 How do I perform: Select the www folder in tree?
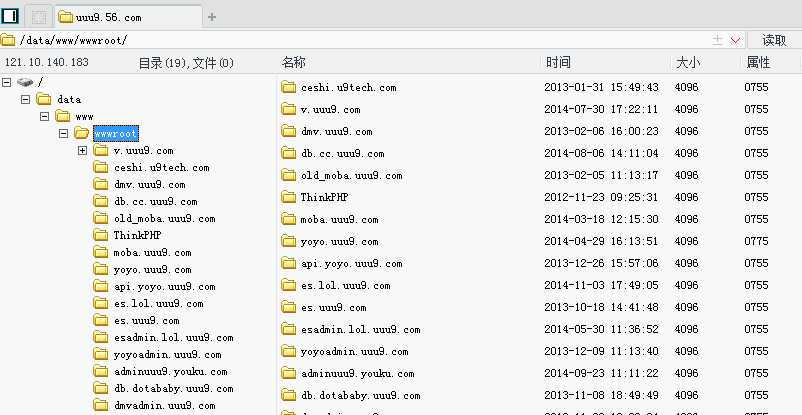(x=84, y=117)
